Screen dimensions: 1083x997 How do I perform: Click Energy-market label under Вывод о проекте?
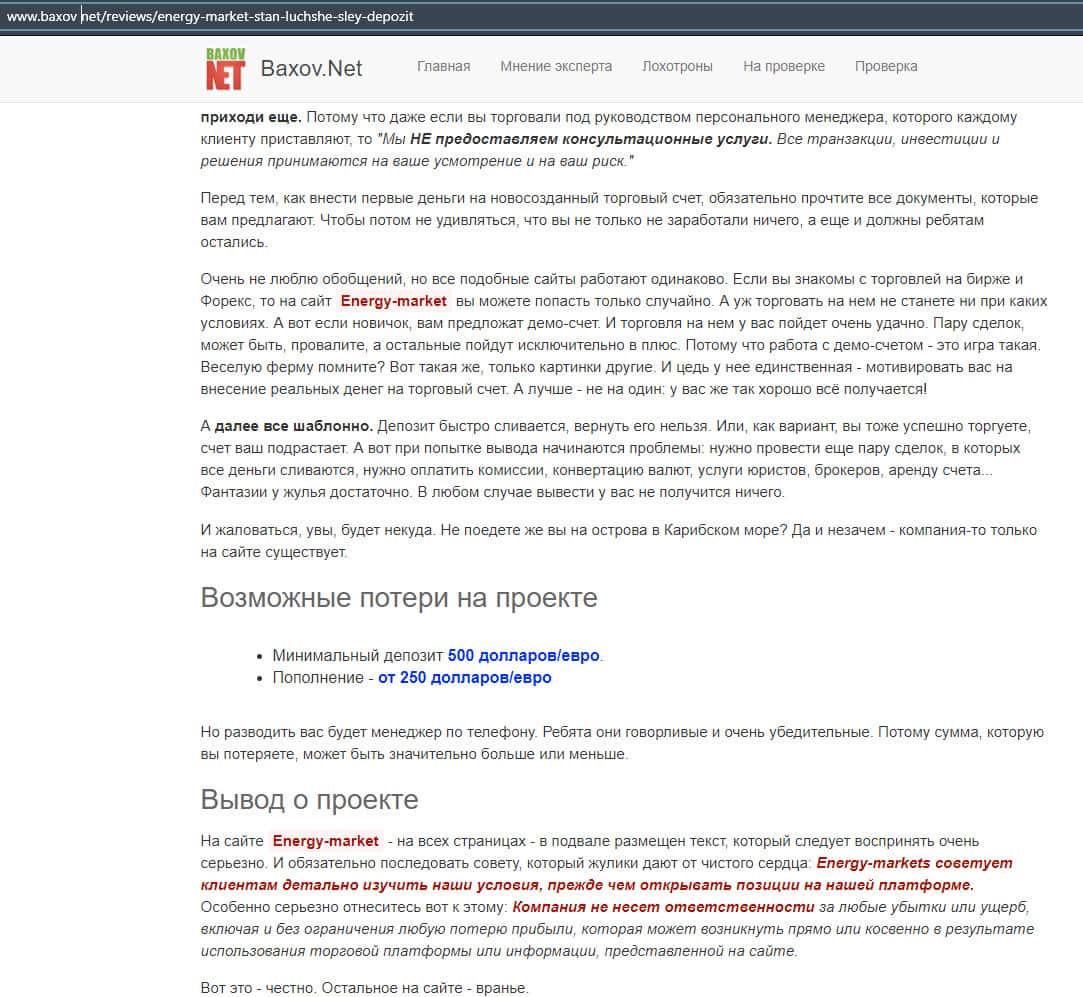(325, 841)
